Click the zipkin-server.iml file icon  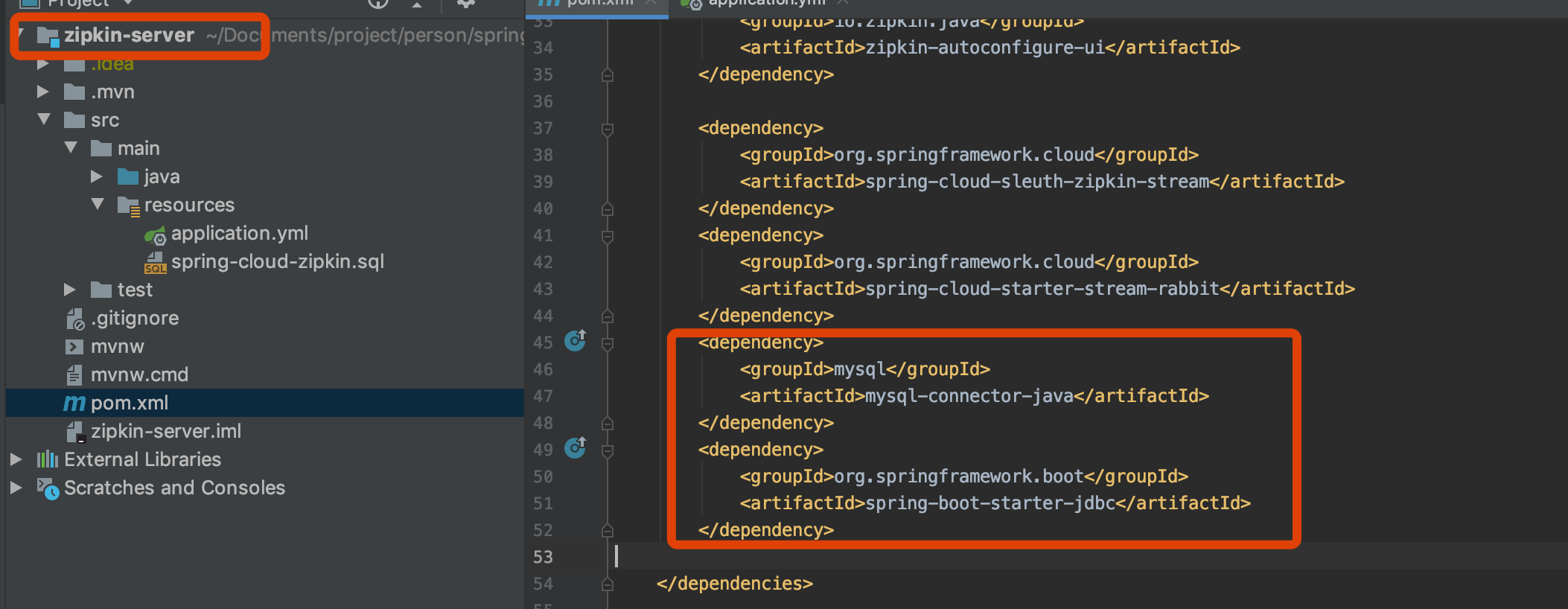[x=75, y=432]
